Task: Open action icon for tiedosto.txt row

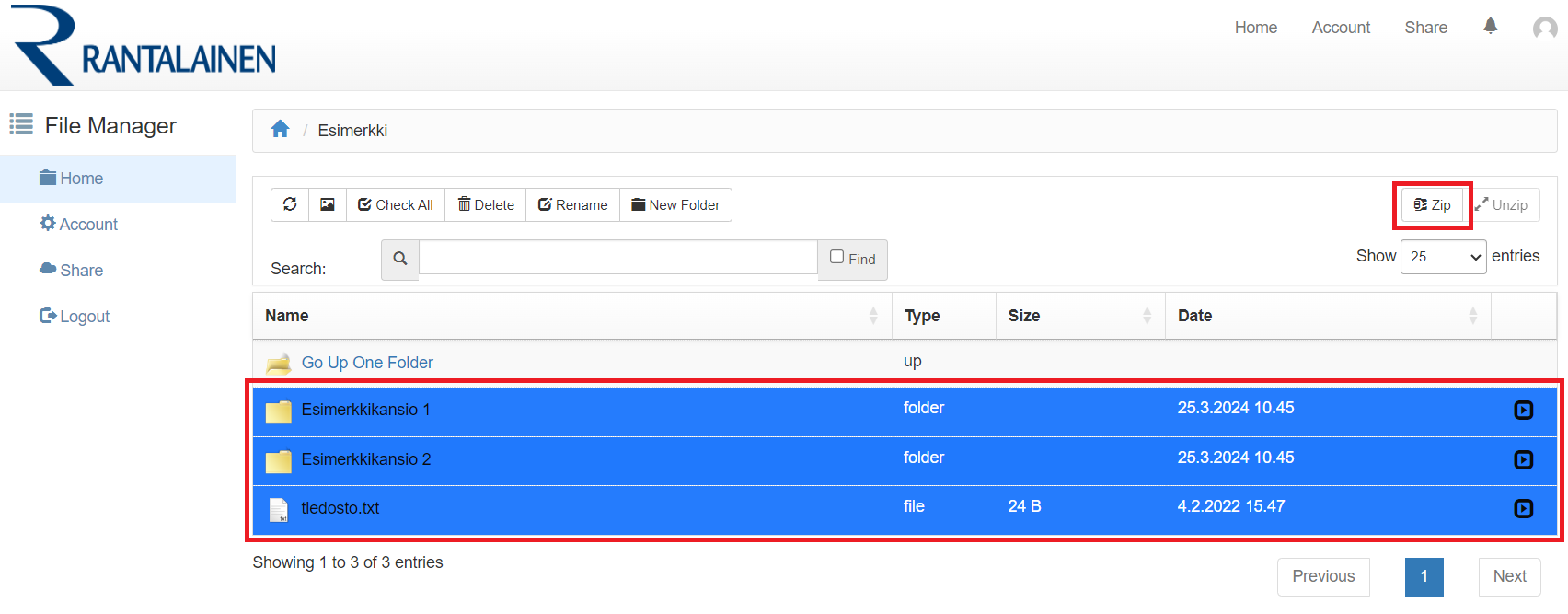Action: pyautogui.click(x=1523, y=508)
